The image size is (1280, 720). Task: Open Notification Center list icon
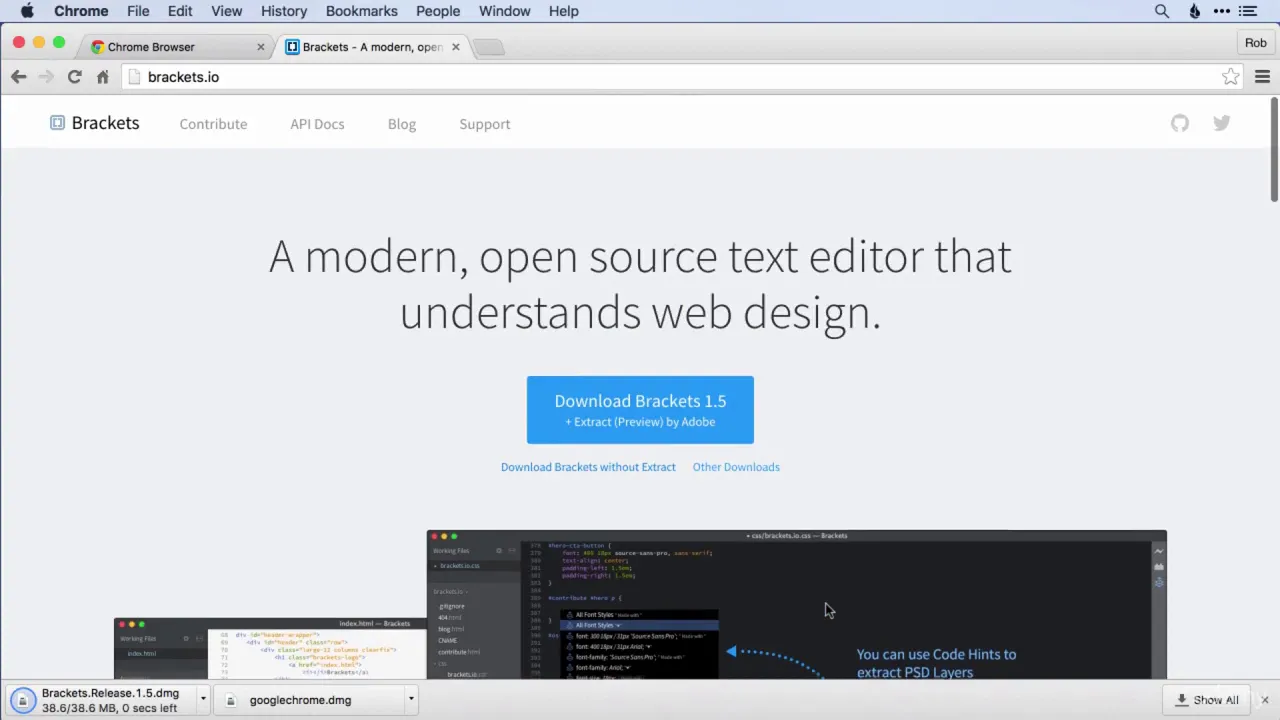[x=1248, y=11]
